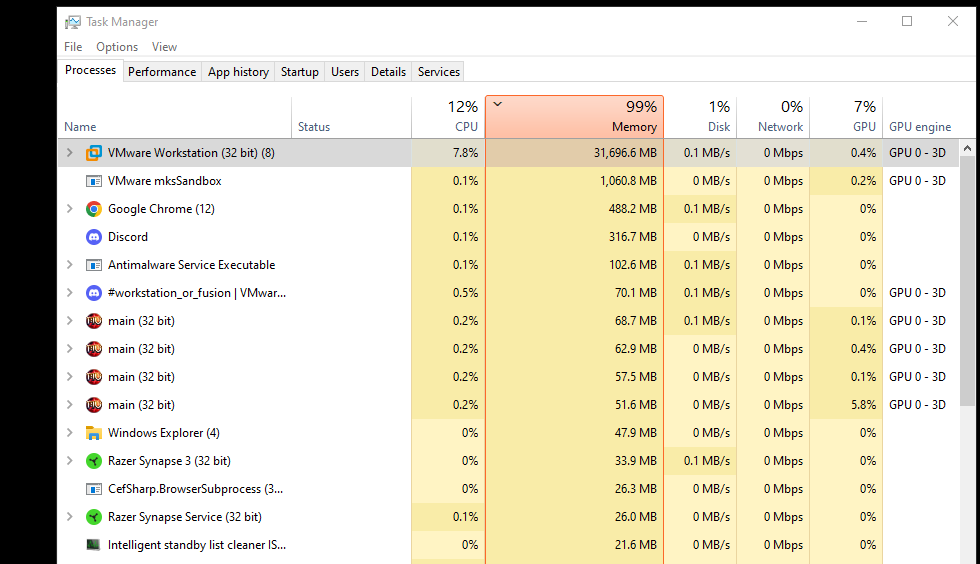The height and width of the screenshot is (564, 980).
Task: Expand main (32 bit) using 62.9 MB
Action: 70,349
